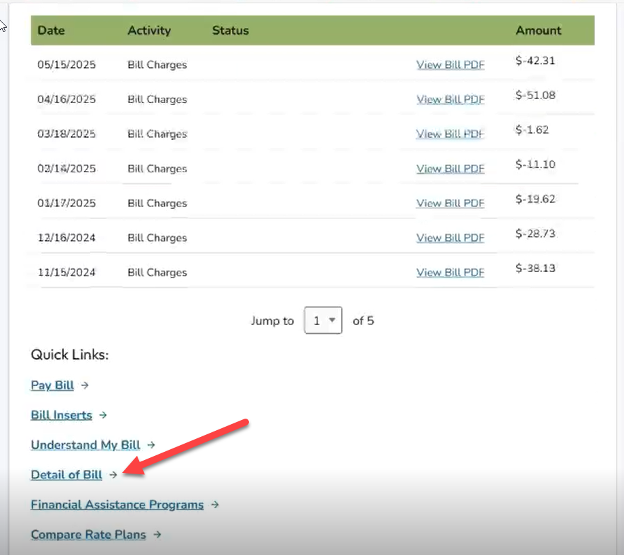The image size is (624, 556).
Task: Click the Amount column header
Action: [538, 30]
